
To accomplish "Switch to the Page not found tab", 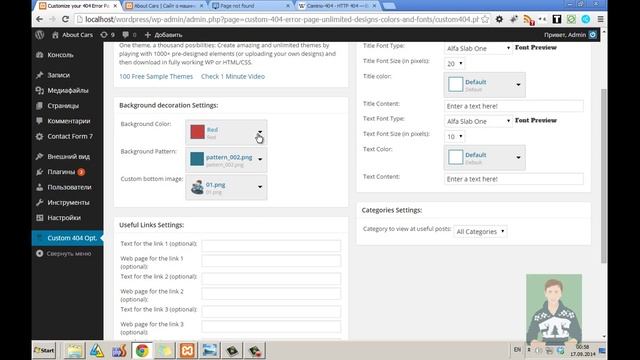I will click(x=250, y=6).
